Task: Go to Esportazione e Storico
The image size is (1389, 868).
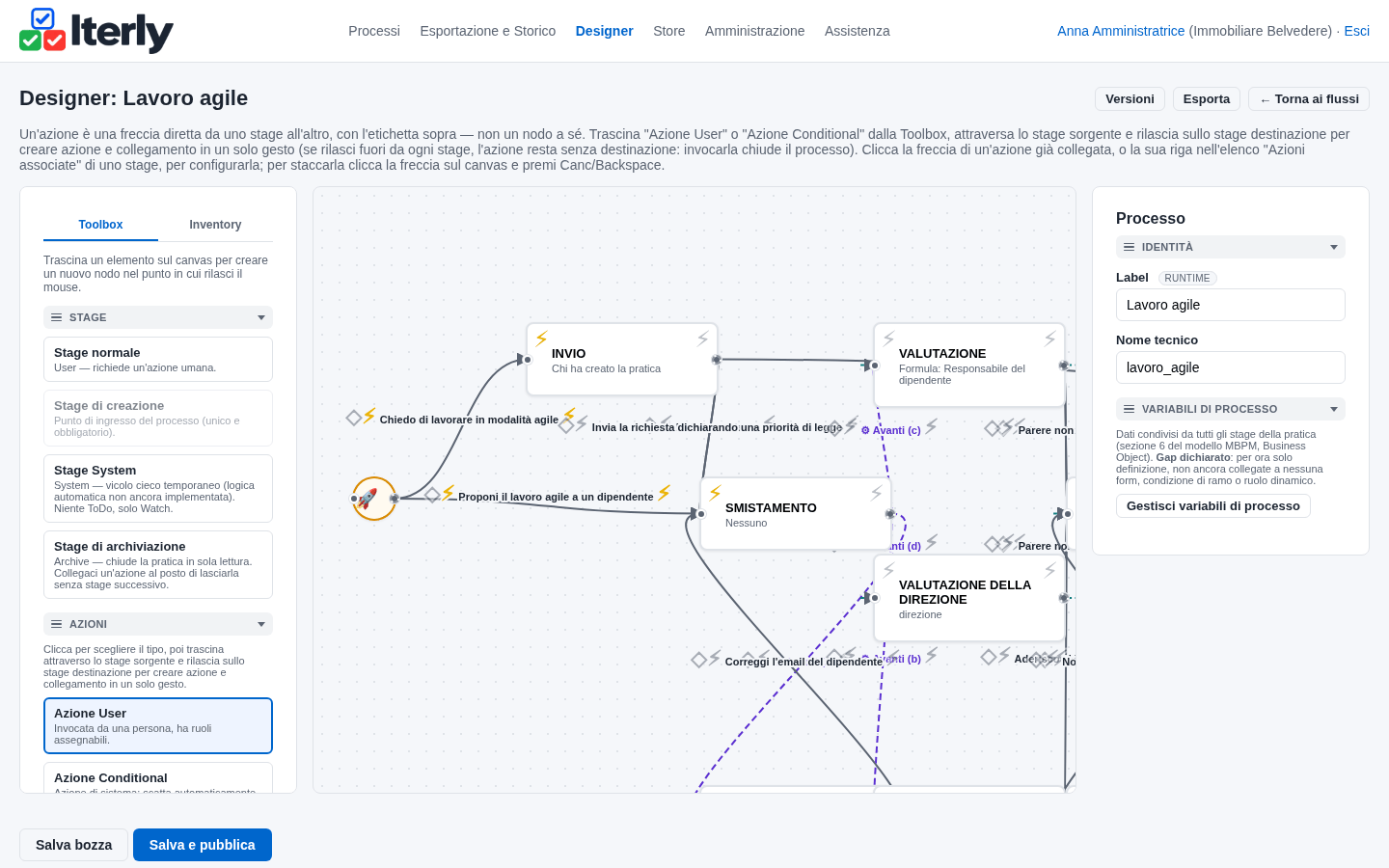Action: tap(488, 31)
